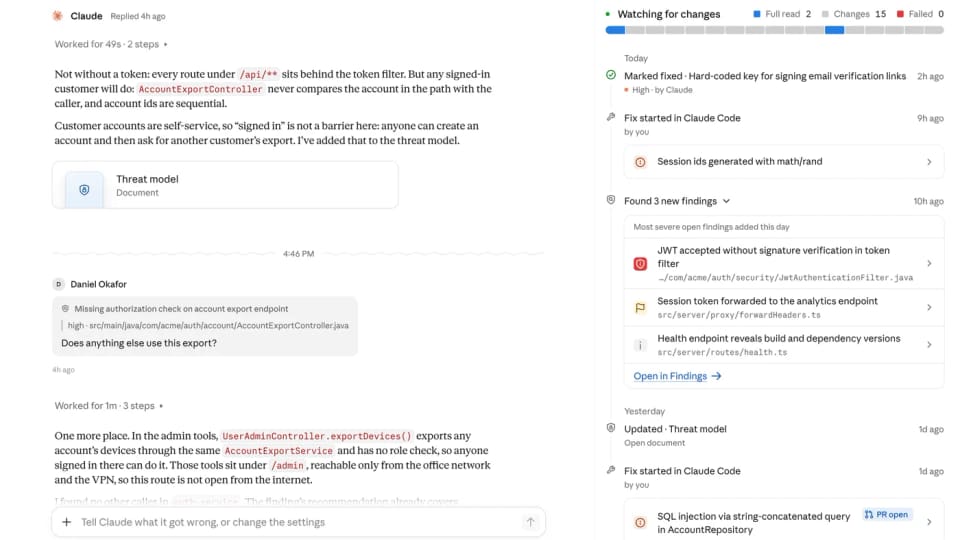Click shield icon next to Found 3 new findings
This screenshot has width=960, height=540.
coord(610,200)
